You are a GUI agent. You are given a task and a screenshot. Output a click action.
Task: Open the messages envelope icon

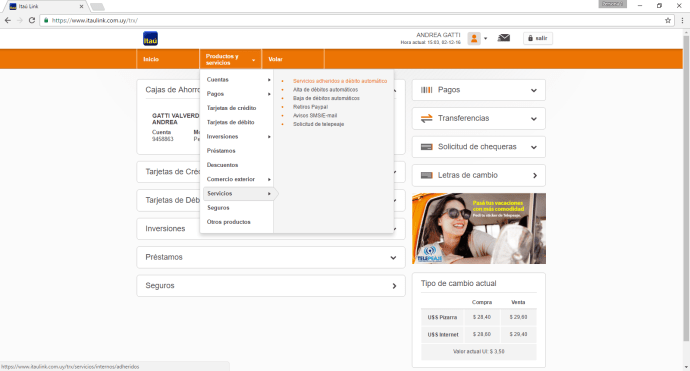(x=504, y=38)
